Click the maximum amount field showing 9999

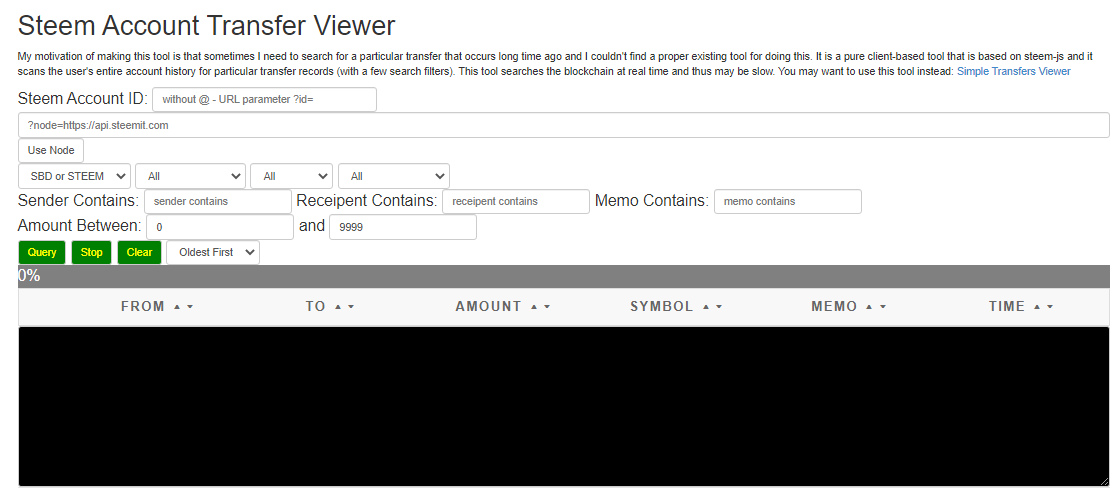pyautogui.click(x=402, y=227)
